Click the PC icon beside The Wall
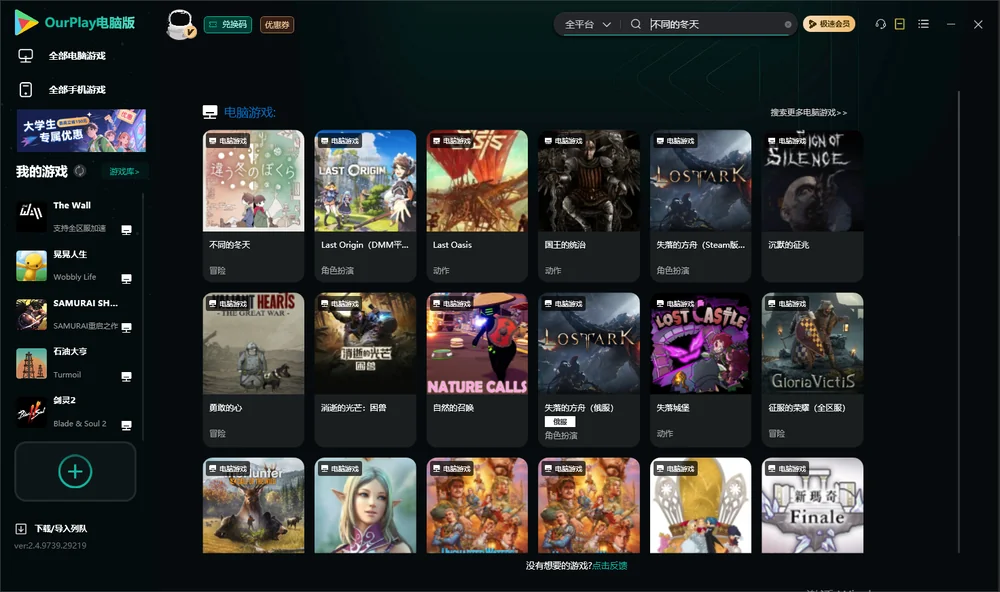Screen dimensions: 1000x592 (x=126, y=230)
